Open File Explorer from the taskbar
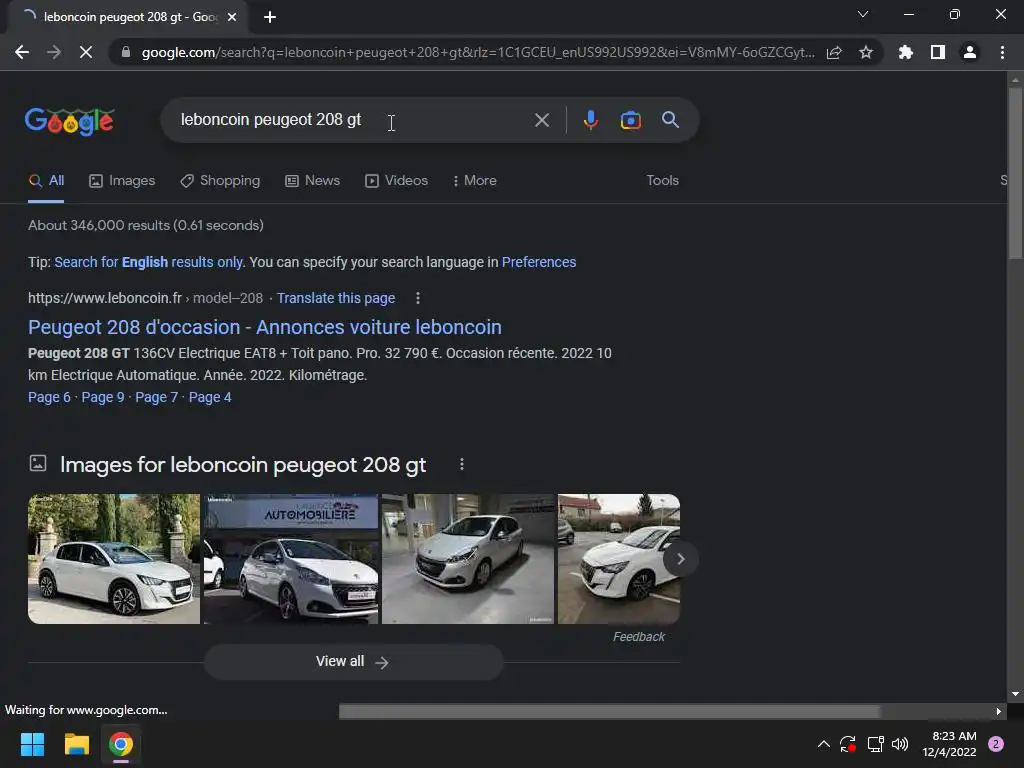 click(x=76, y=744)
